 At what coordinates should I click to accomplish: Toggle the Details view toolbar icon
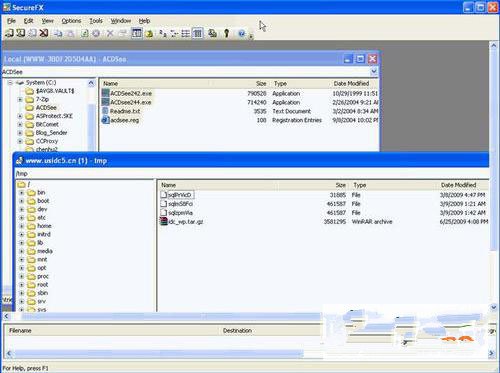pos(198,33)
